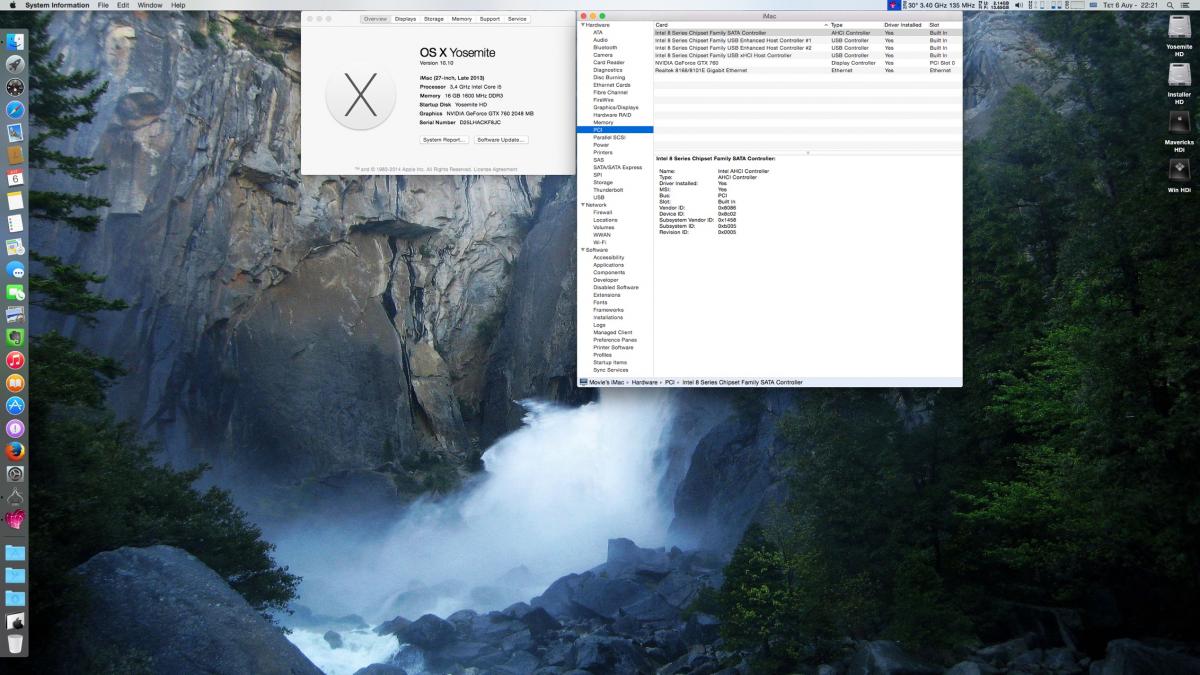
Task: Sort by the Type column header
Action: [855, 24]
